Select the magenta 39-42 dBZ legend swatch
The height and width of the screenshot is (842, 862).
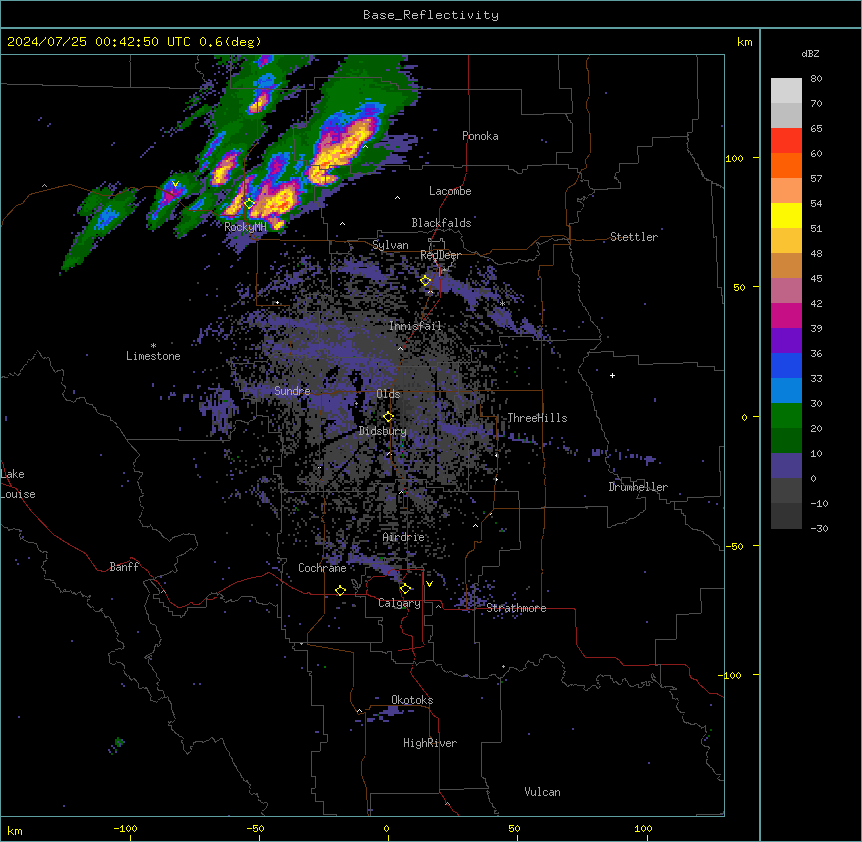786,315
